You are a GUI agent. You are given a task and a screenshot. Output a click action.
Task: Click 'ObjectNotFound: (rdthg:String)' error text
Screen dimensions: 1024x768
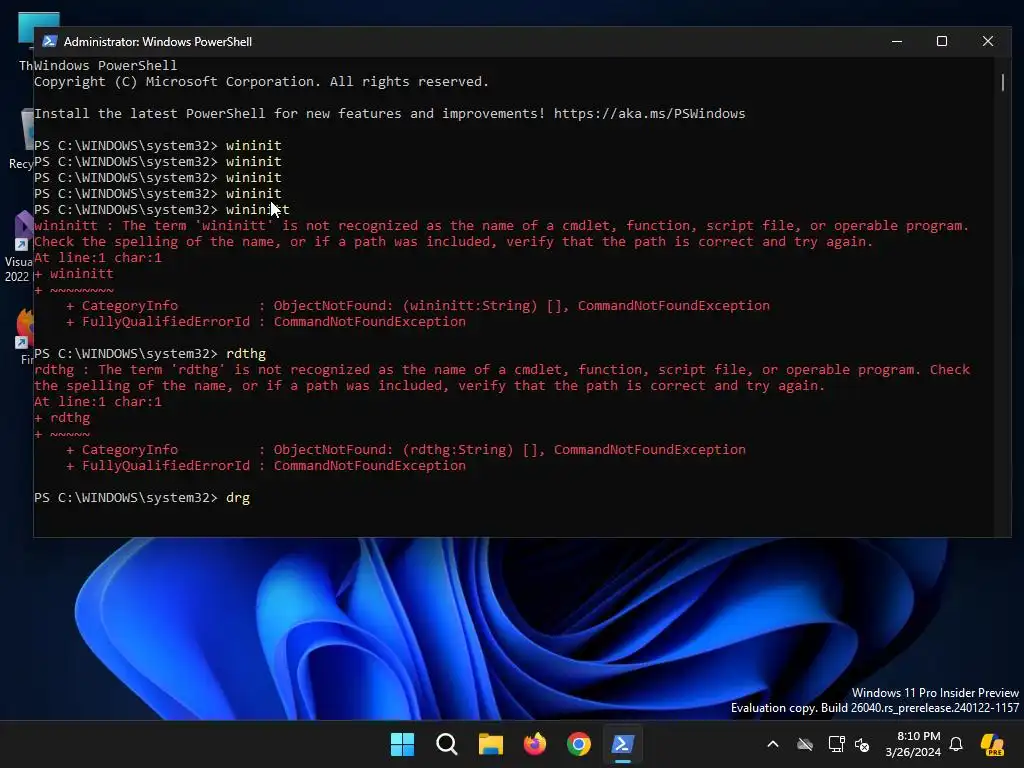393,450
